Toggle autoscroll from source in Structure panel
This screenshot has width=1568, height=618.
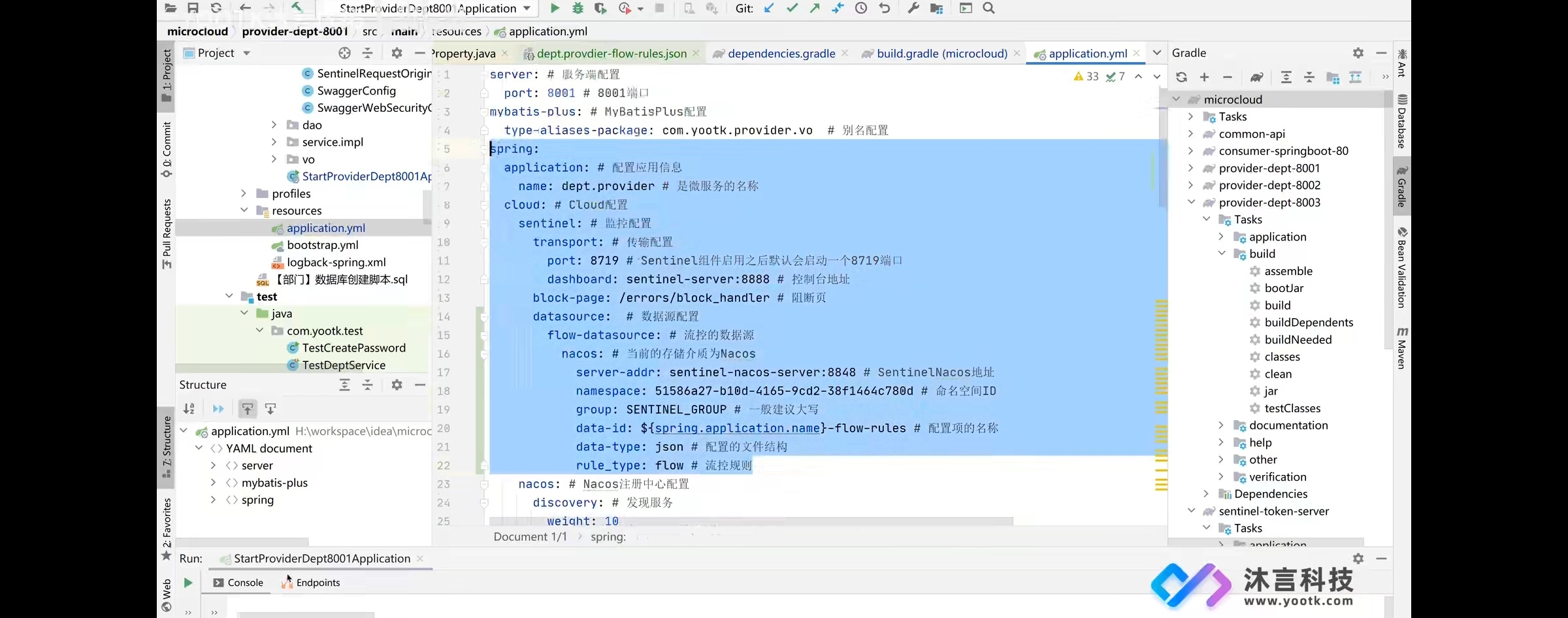(x=270, y=409)
